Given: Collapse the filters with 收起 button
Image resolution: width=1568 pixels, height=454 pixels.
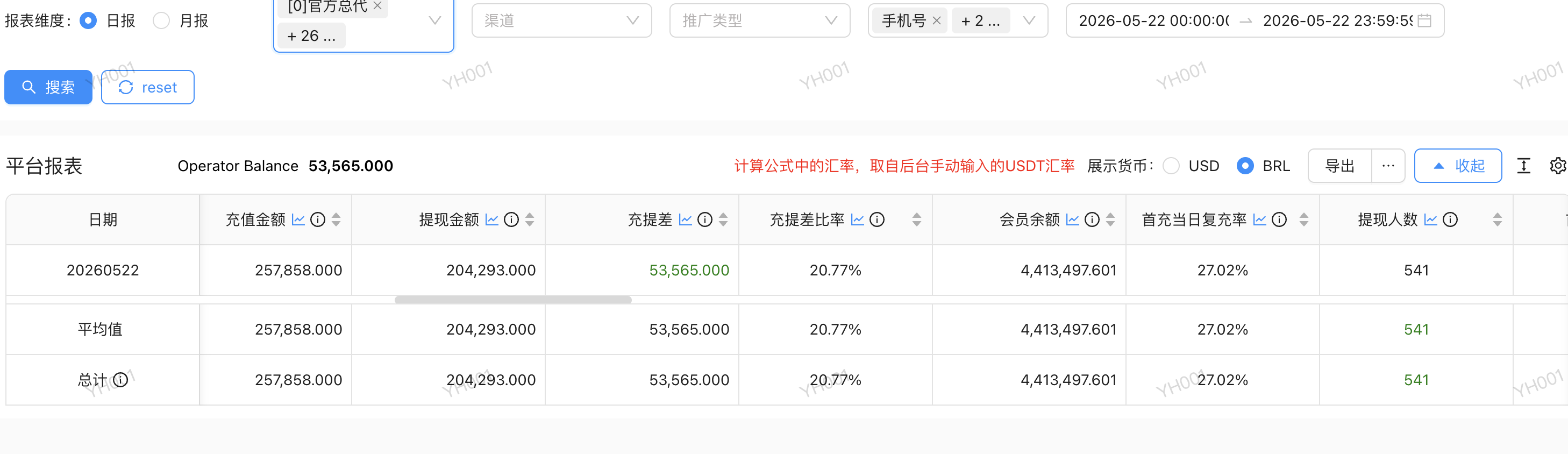Looking at the screenshot, I should click(x=1458, y=166).
